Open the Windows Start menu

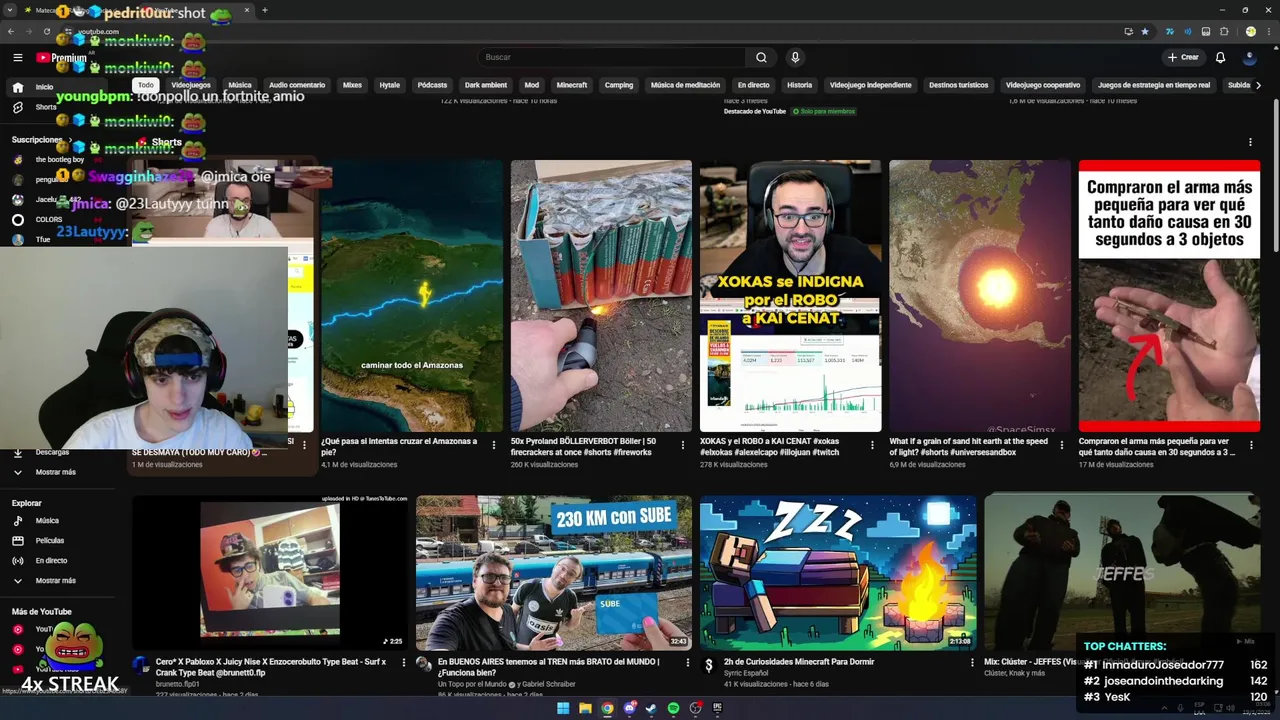[x=563, y=709]
